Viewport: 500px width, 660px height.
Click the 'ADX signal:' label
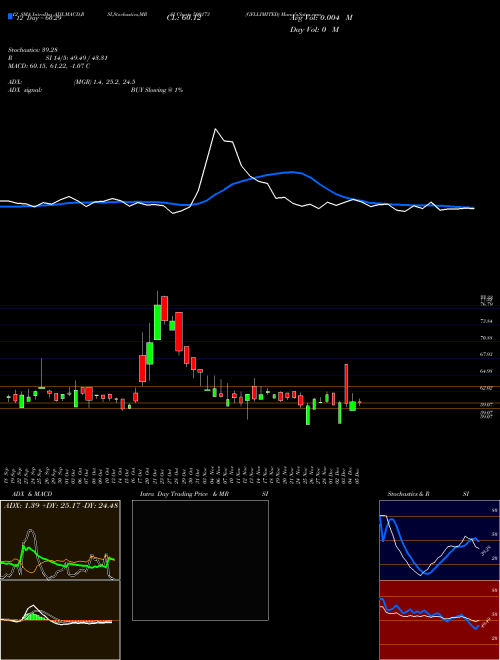[25, 90]
